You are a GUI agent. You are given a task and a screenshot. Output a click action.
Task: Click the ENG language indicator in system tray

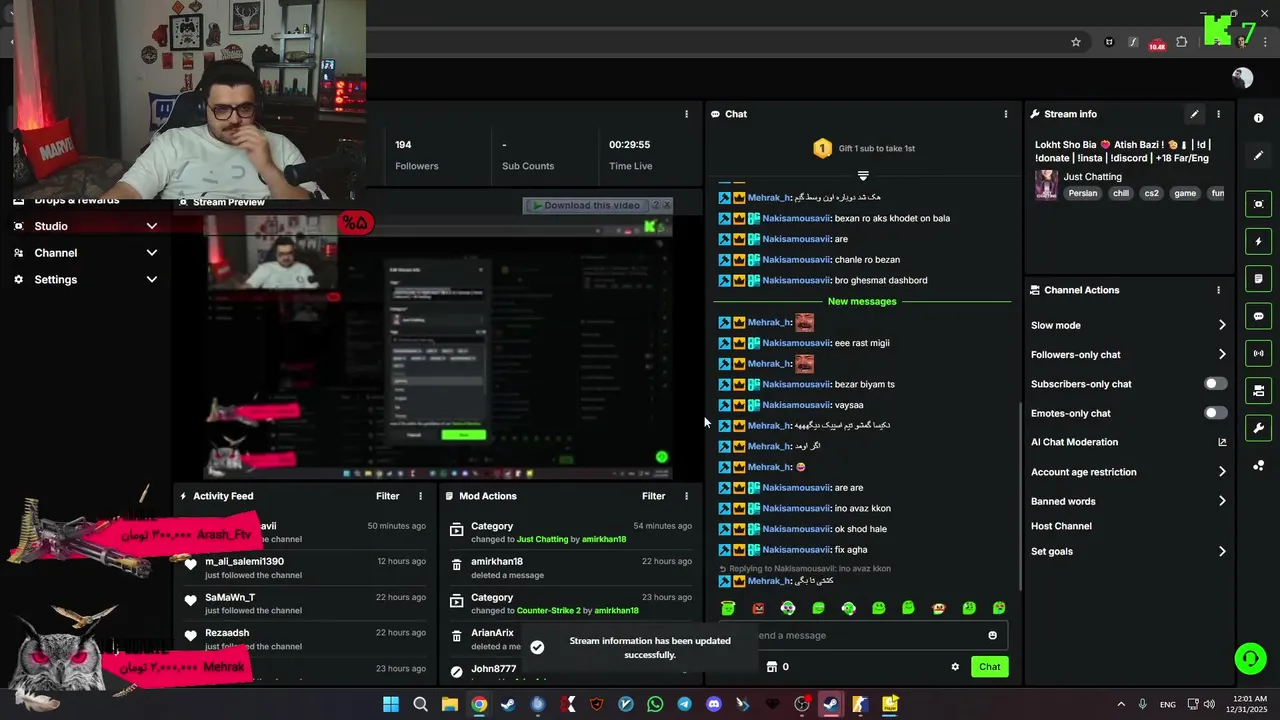click(x=1167, y=705)
